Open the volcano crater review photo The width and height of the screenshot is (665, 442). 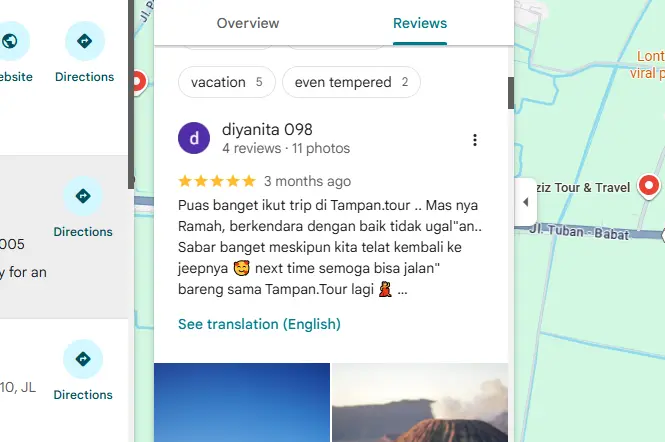tap(420, 402)
